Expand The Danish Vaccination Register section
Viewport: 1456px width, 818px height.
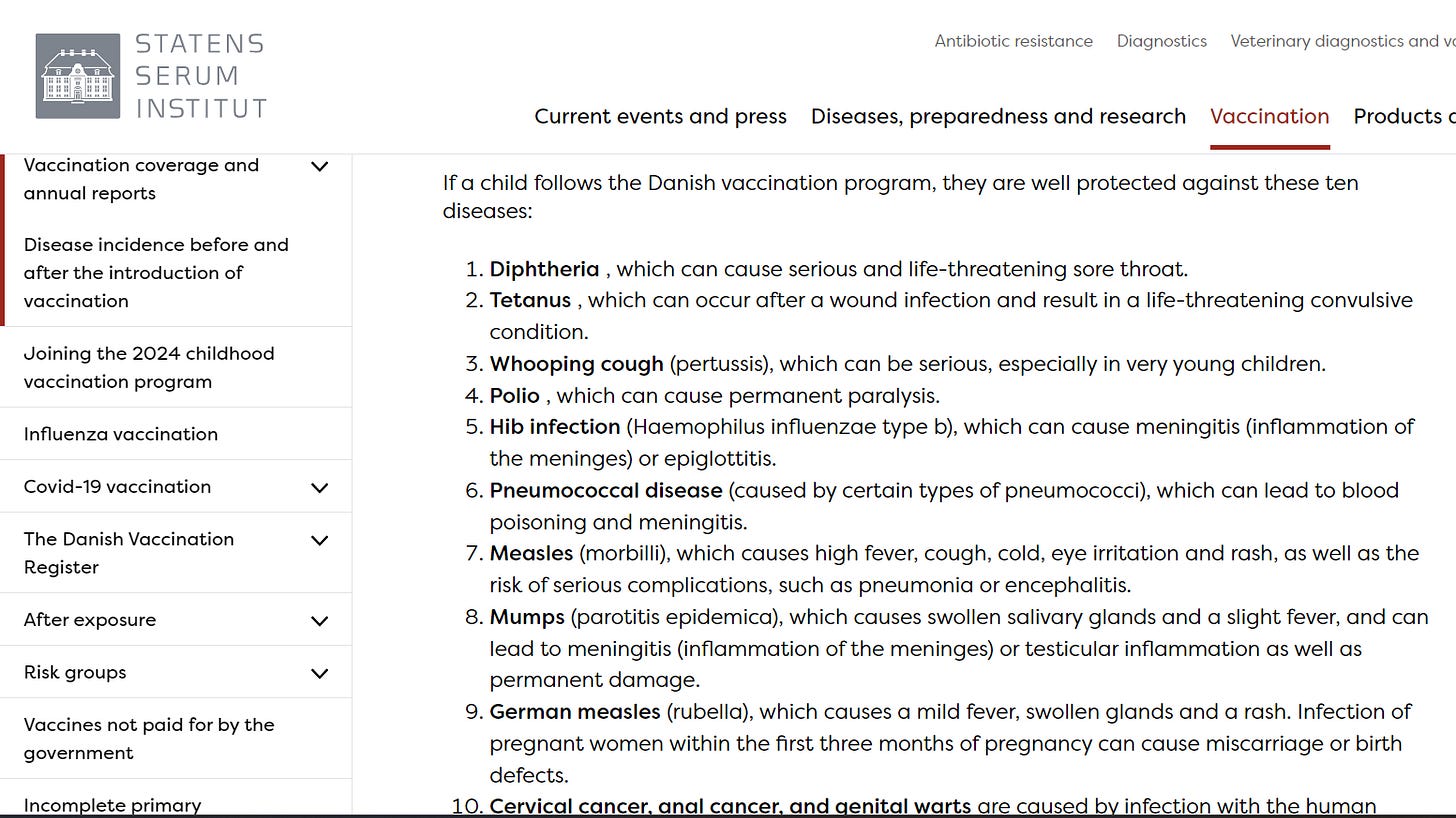320,541
